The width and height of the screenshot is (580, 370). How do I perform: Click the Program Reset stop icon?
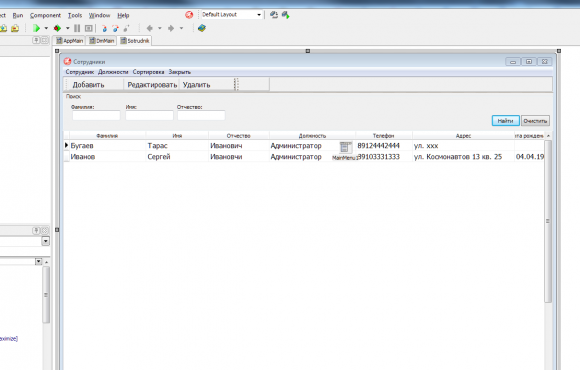click(x=89, y=28)
